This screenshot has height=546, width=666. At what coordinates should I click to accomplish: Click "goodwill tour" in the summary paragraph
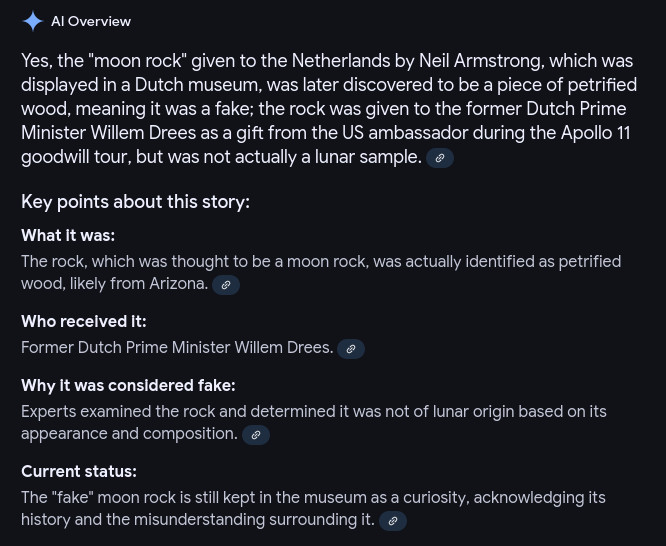pyautogui.click(x=76, y=157)
